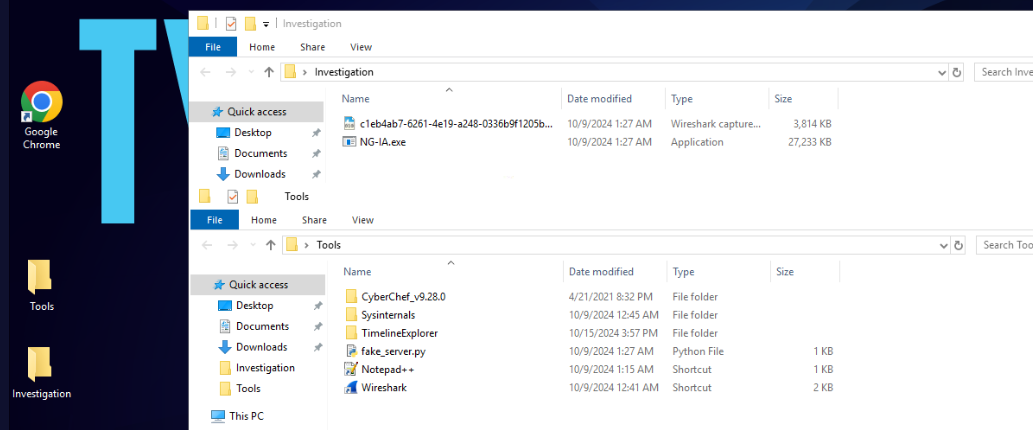The image size is (1033, 430).
Task: Click the up arrow in the Tools window
Action: pyautogui.click(x=270, y=245)
